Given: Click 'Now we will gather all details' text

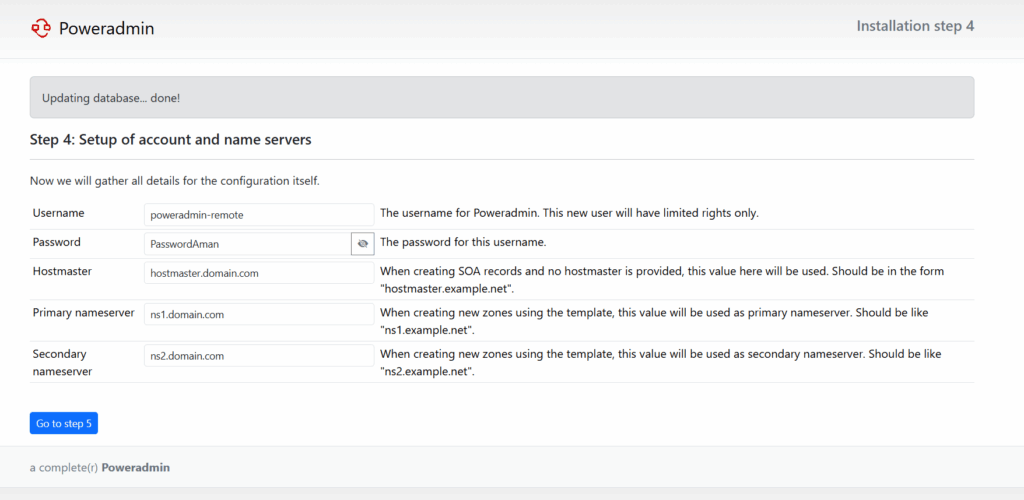Looking at the screenshot, I should coord(174,181).
